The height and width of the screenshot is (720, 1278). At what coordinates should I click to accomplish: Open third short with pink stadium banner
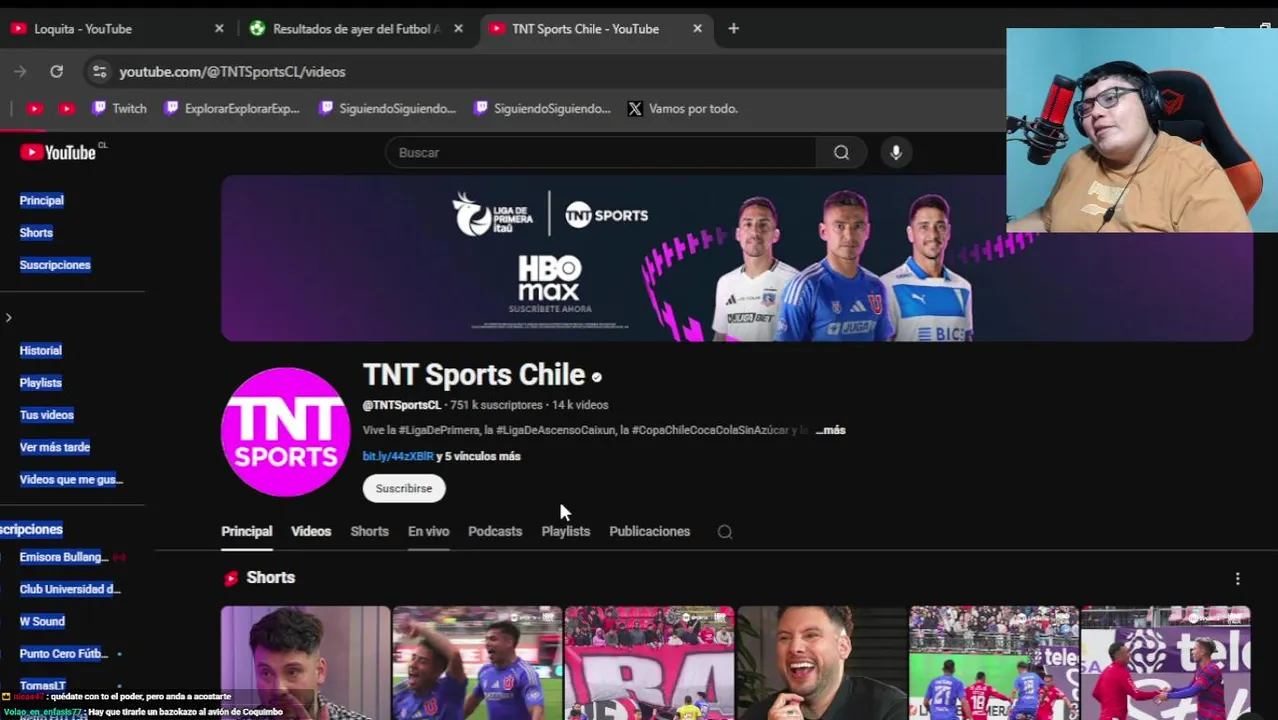pyautogui.click(x=649, y=662)
